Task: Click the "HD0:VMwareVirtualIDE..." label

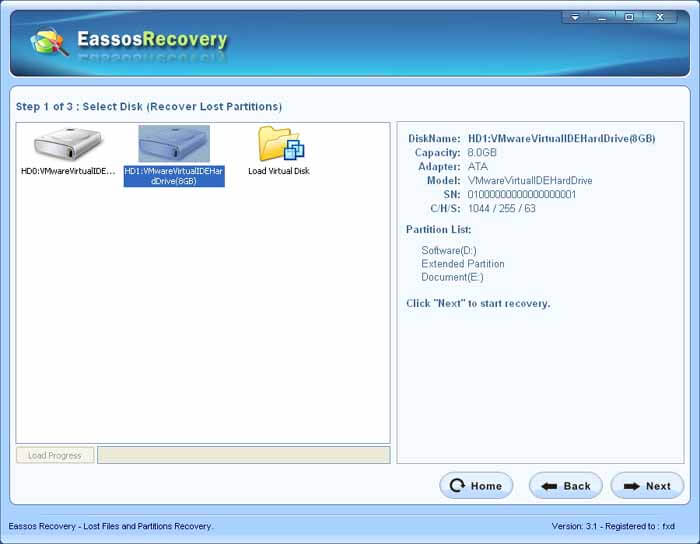Action: 68,171
